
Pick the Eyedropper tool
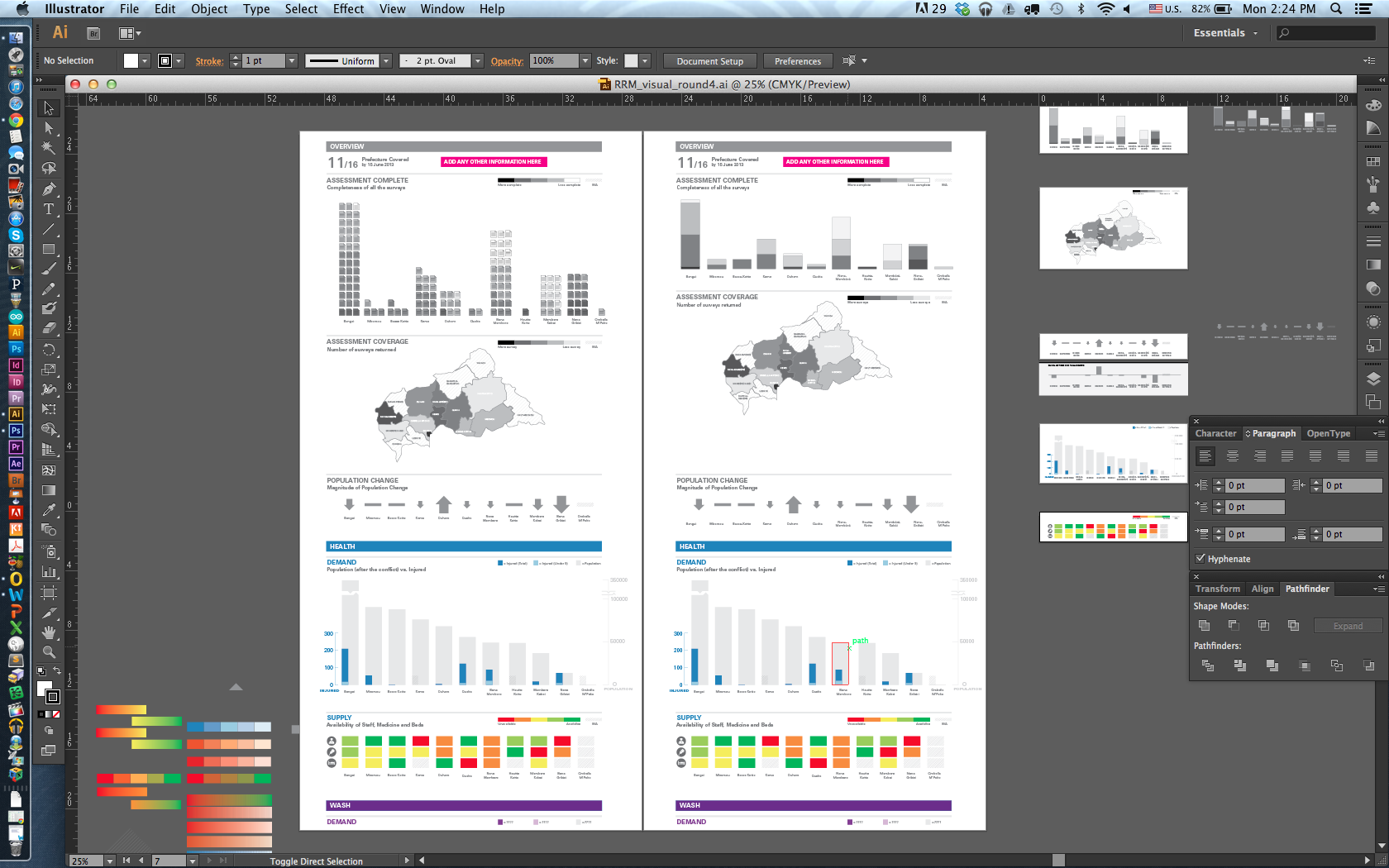click(x=49, y=510)
